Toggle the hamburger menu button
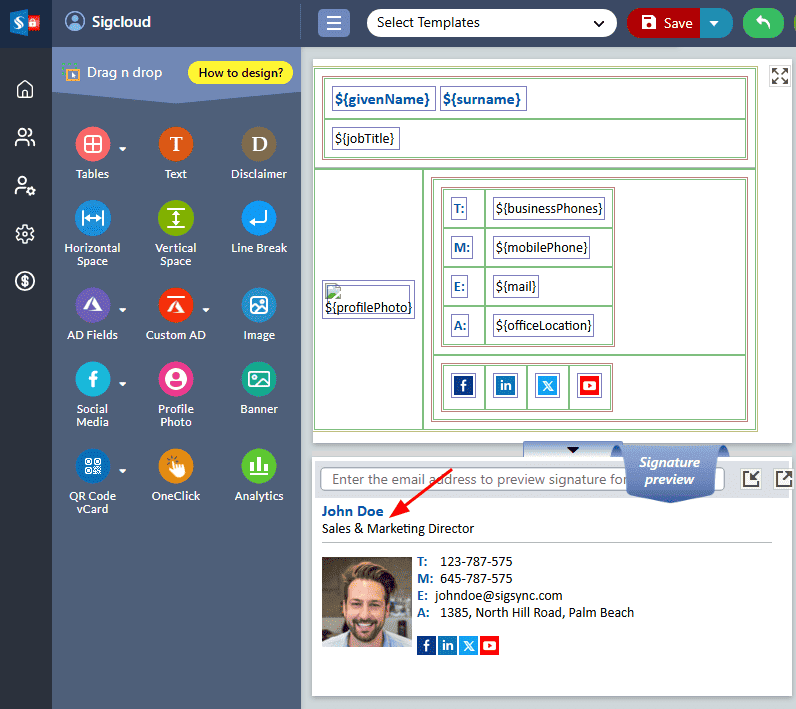Image resolution: width=796 pixels, height=709 pixels. click(x=334, y=23)
